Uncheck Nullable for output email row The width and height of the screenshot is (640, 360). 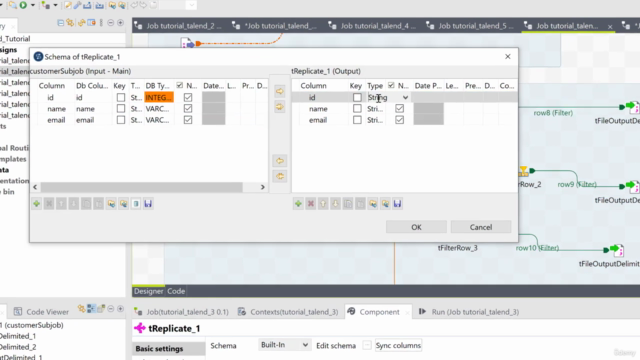coord(400,120)
